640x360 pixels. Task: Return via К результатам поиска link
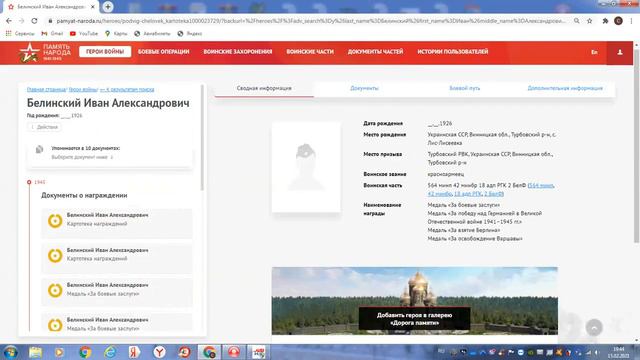[127, 89]
